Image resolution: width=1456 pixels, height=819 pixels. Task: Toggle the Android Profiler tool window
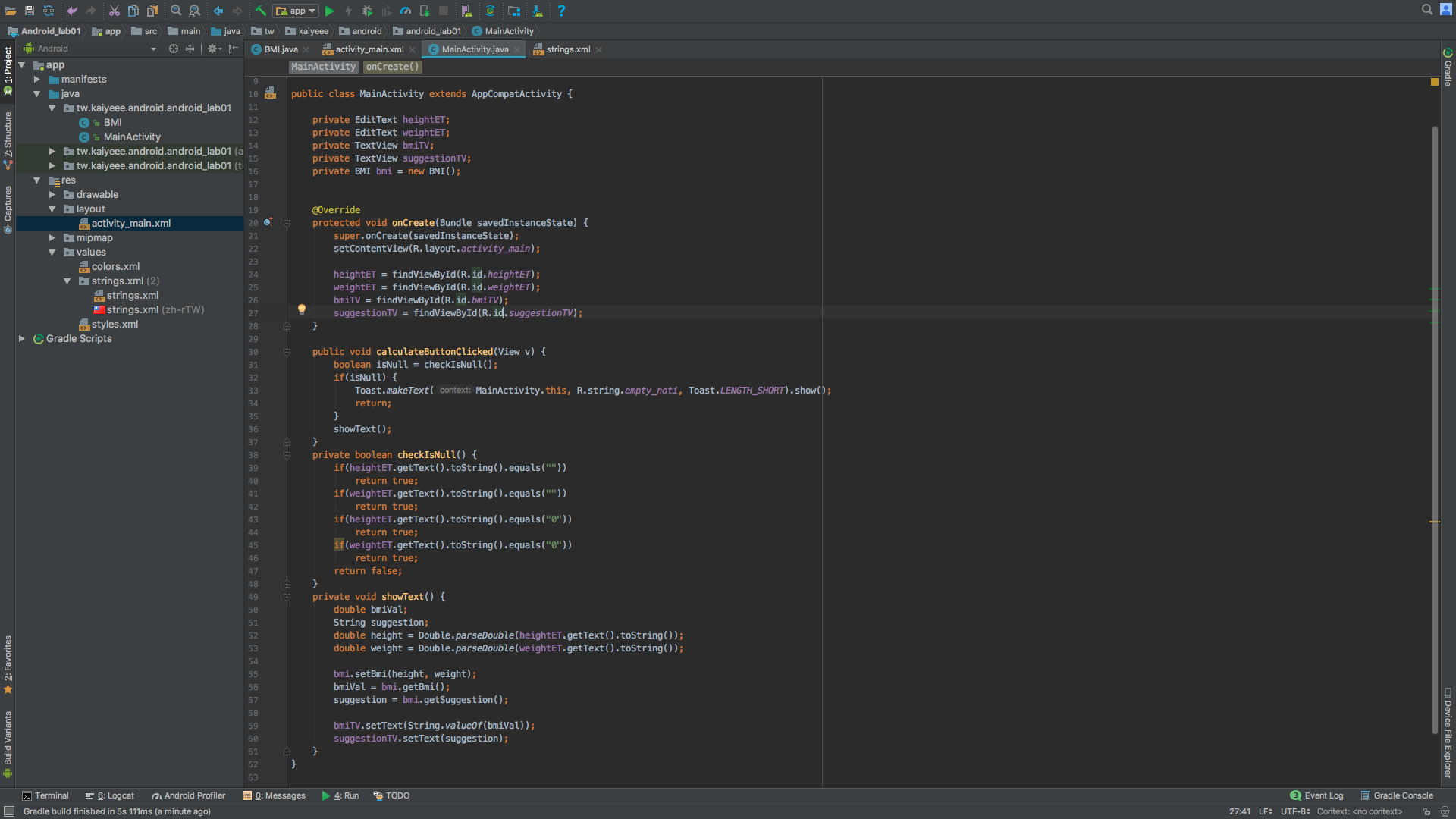click(189, 795)
